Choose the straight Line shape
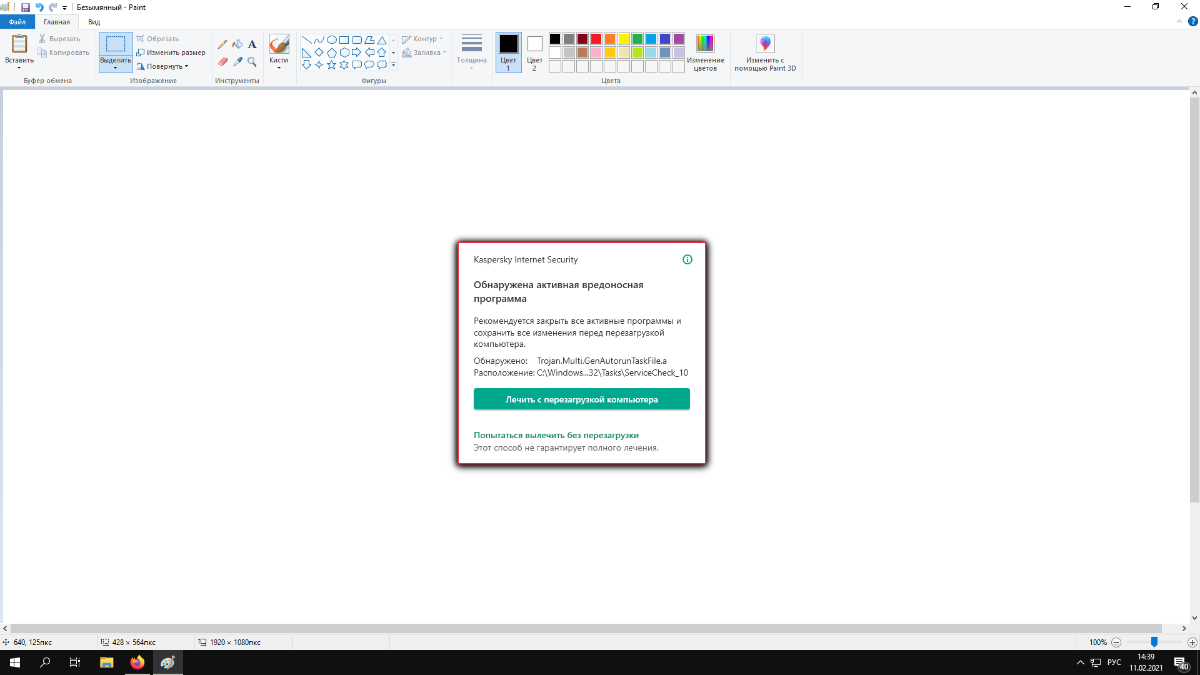Viewport: 1200px width, 675px height. [307, 40]
